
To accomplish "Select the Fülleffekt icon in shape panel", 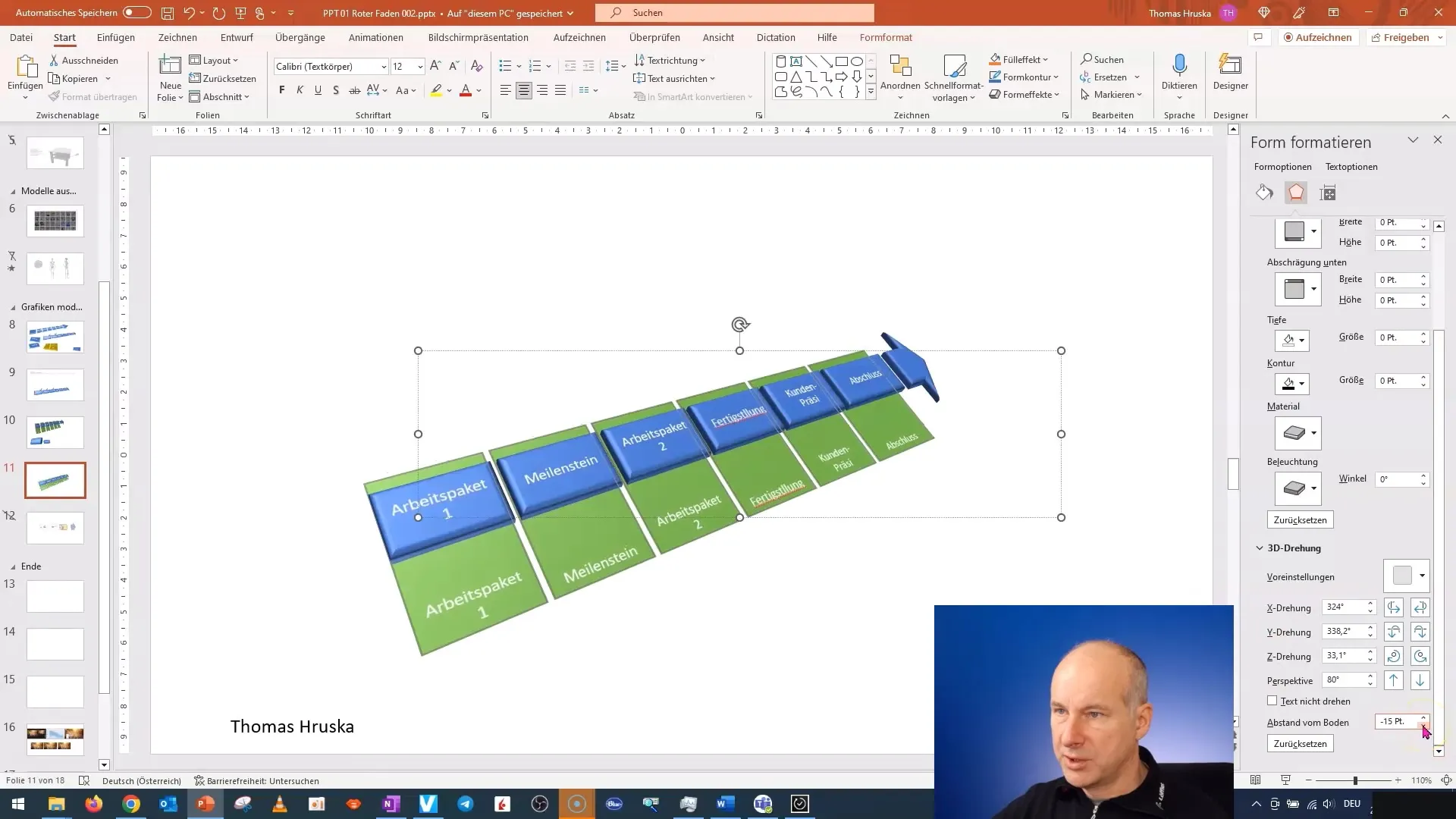I will [1265, 192].
